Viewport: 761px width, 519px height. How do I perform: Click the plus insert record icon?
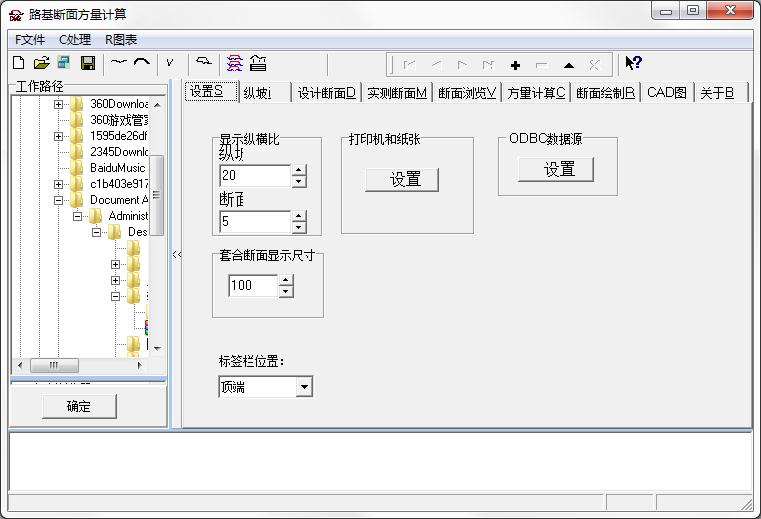click(x=515, y=65)
